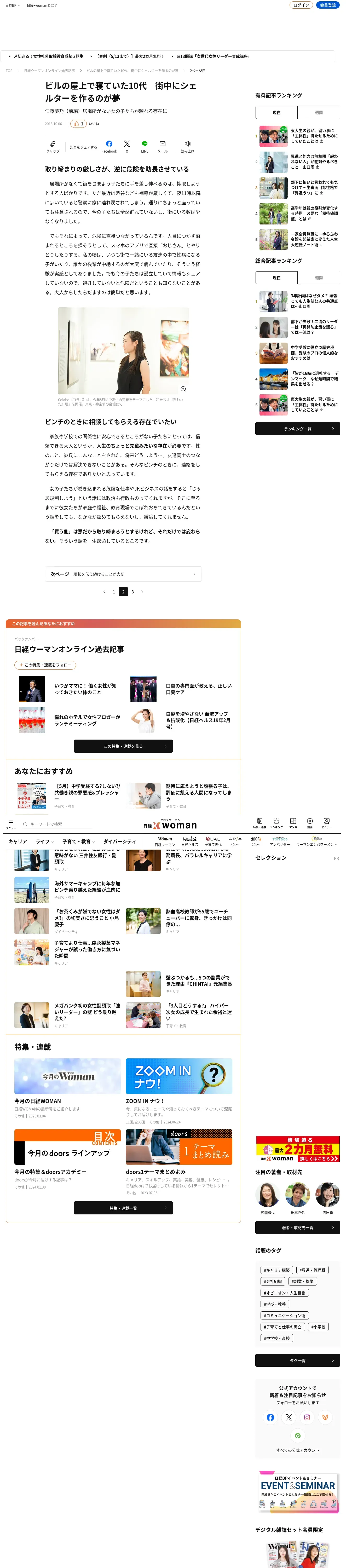Open 日経xwomanとは? link at top

click(42, 5)
